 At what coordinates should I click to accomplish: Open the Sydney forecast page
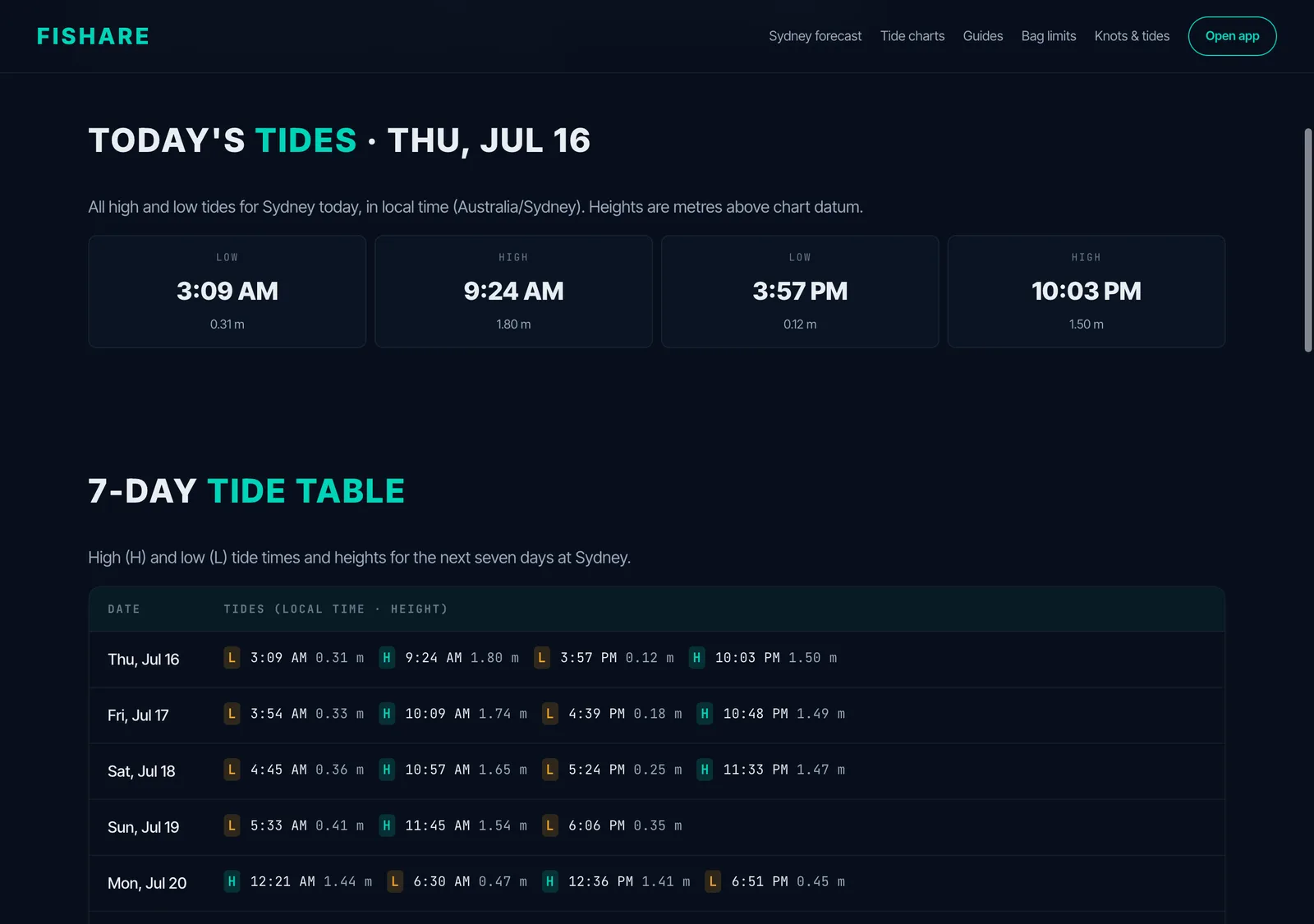[x=815, y=36]
